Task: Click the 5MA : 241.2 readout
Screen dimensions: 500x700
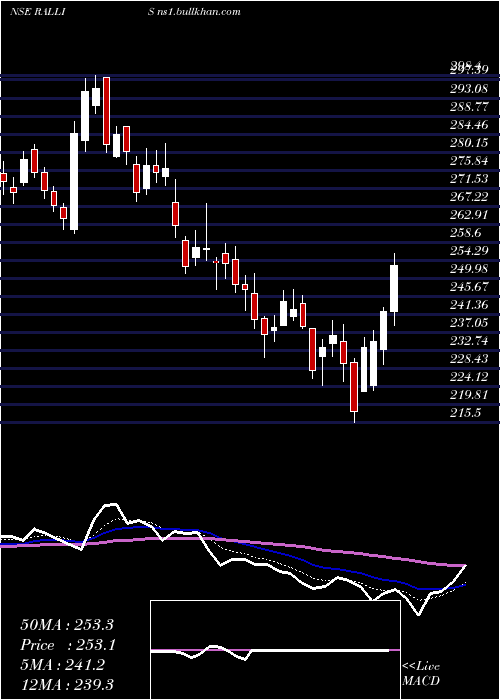Action: pyautogui.click(x=62, y=665)
